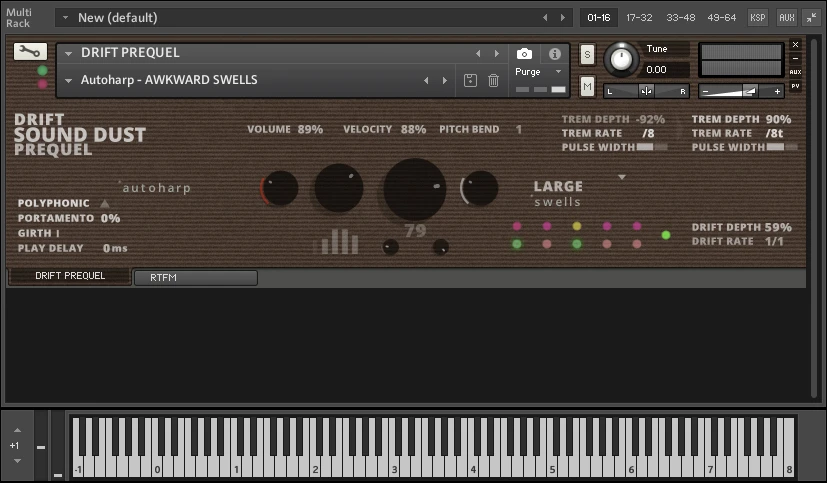Click the small red-arc knob
The image size is (827, 483).
(280, 188)
